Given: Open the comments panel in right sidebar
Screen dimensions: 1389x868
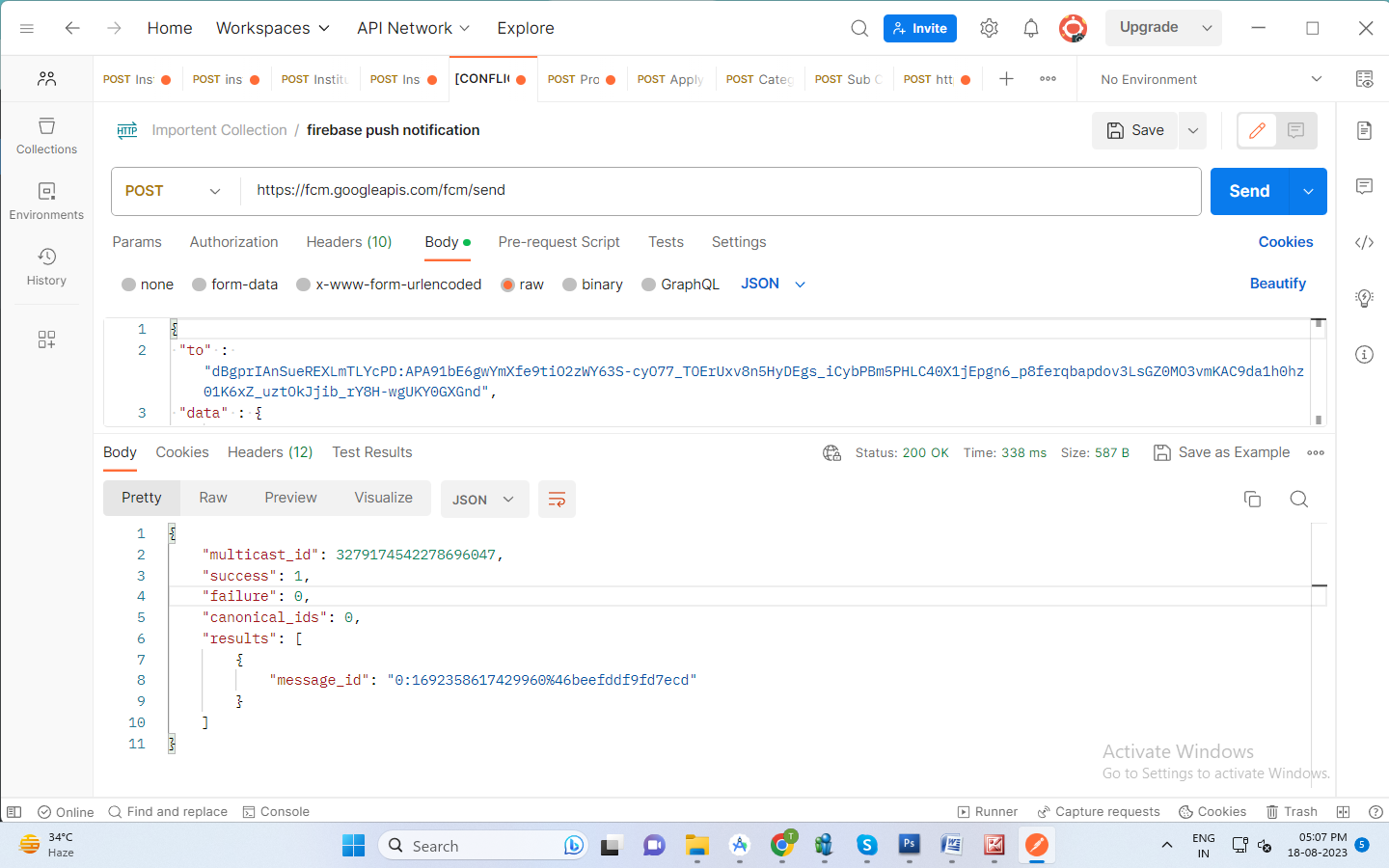Looking at the screenshot, I should coord(1364,186).
